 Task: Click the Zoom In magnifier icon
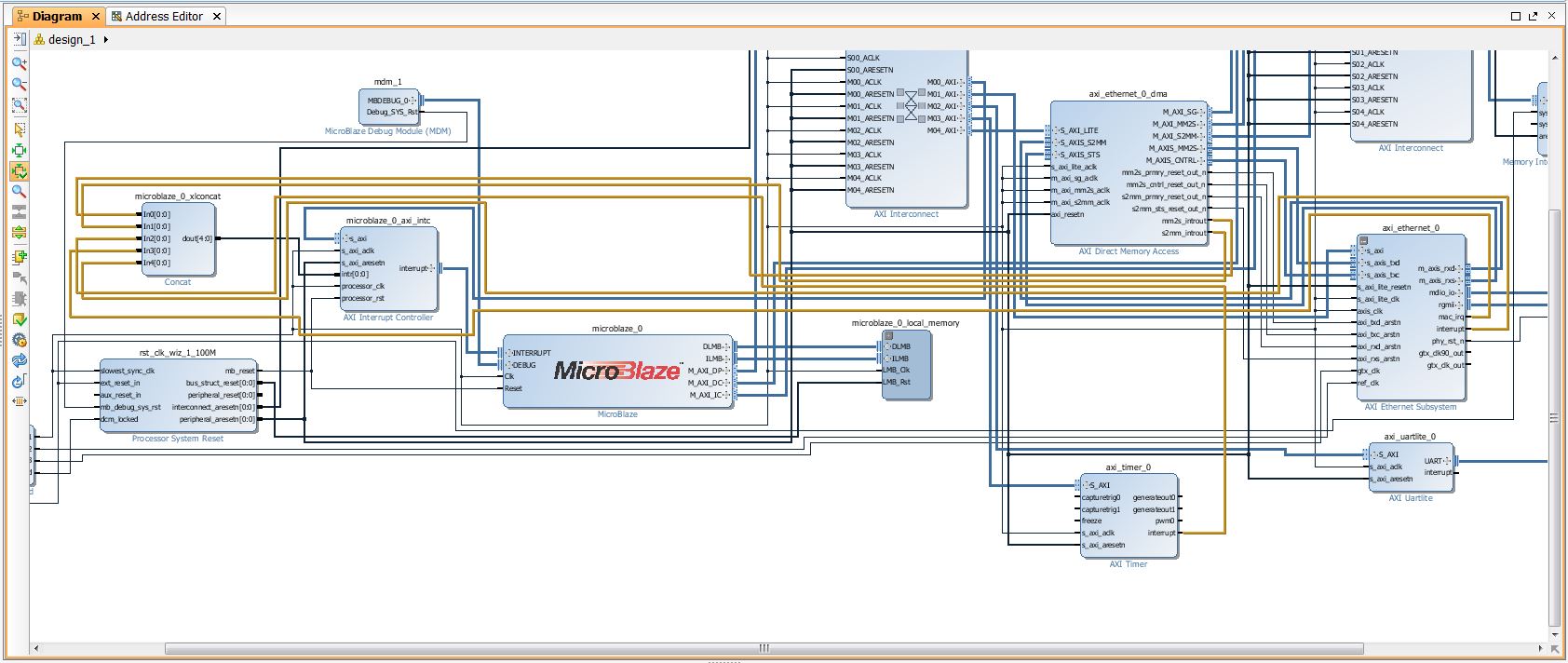19,63
